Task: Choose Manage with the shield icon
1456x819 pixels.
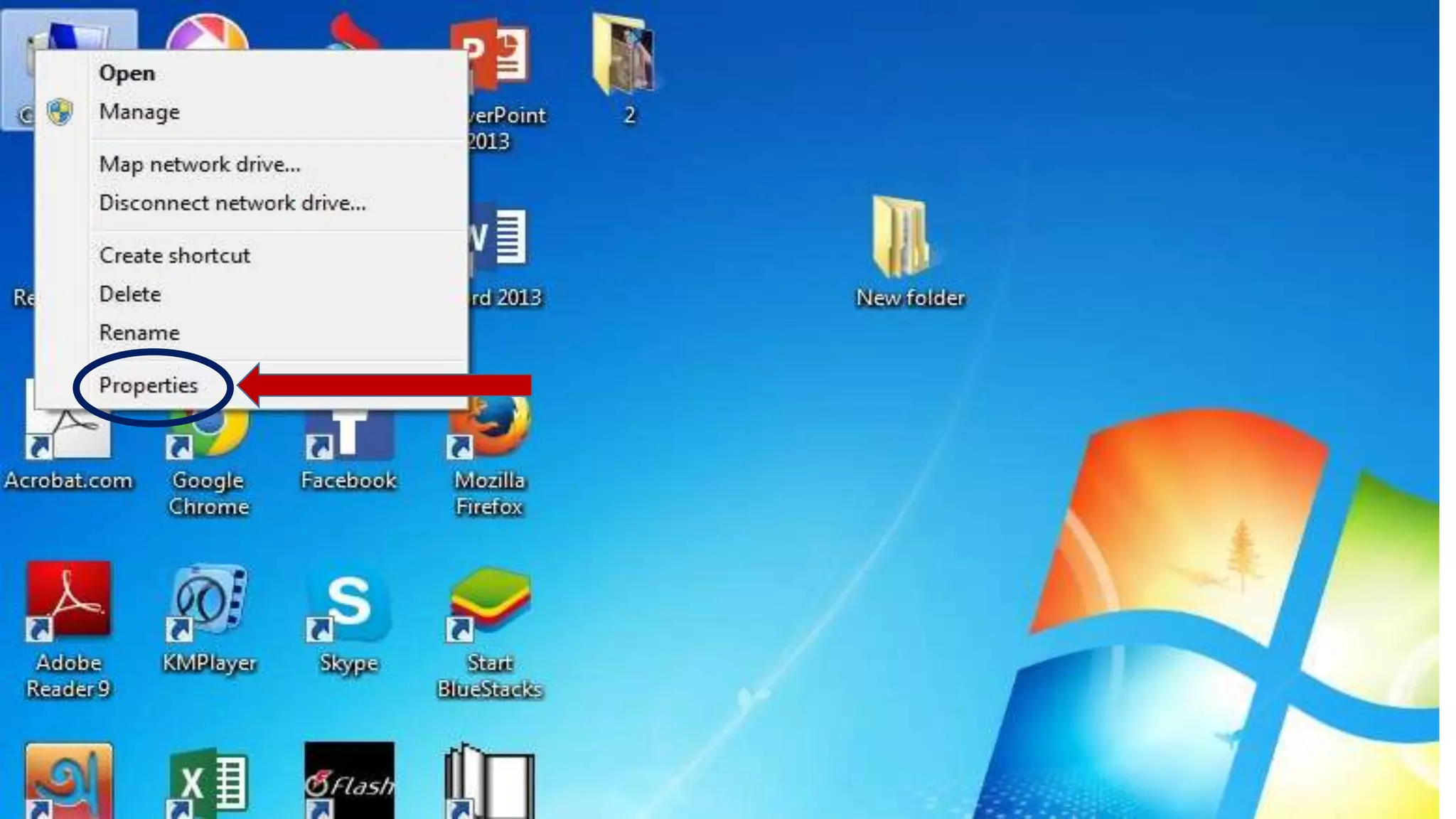Action: (x=139, y=112)
